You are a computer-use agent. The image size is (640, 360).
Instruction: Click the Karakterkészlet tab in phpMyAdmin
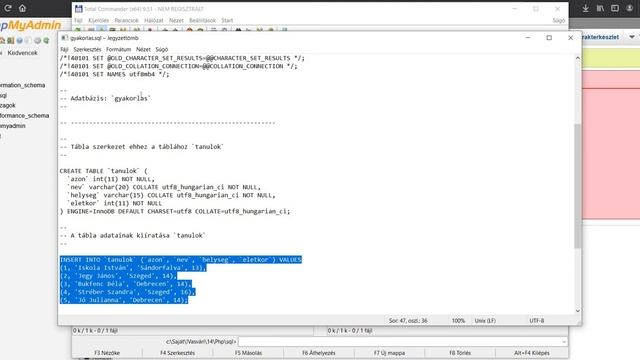(600, 37)
